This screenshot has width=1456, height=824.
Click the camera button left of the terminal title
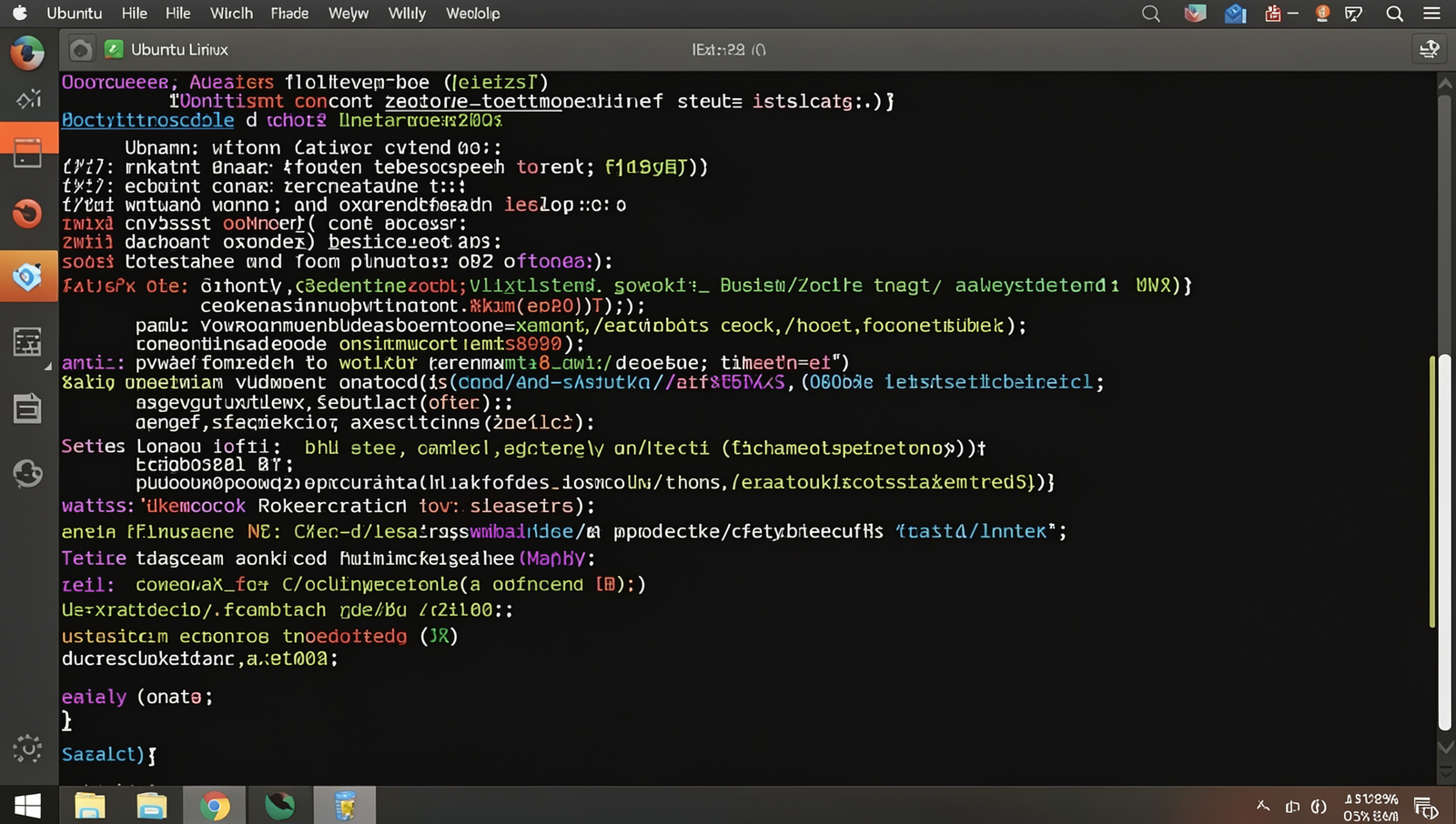pos(81,50)
